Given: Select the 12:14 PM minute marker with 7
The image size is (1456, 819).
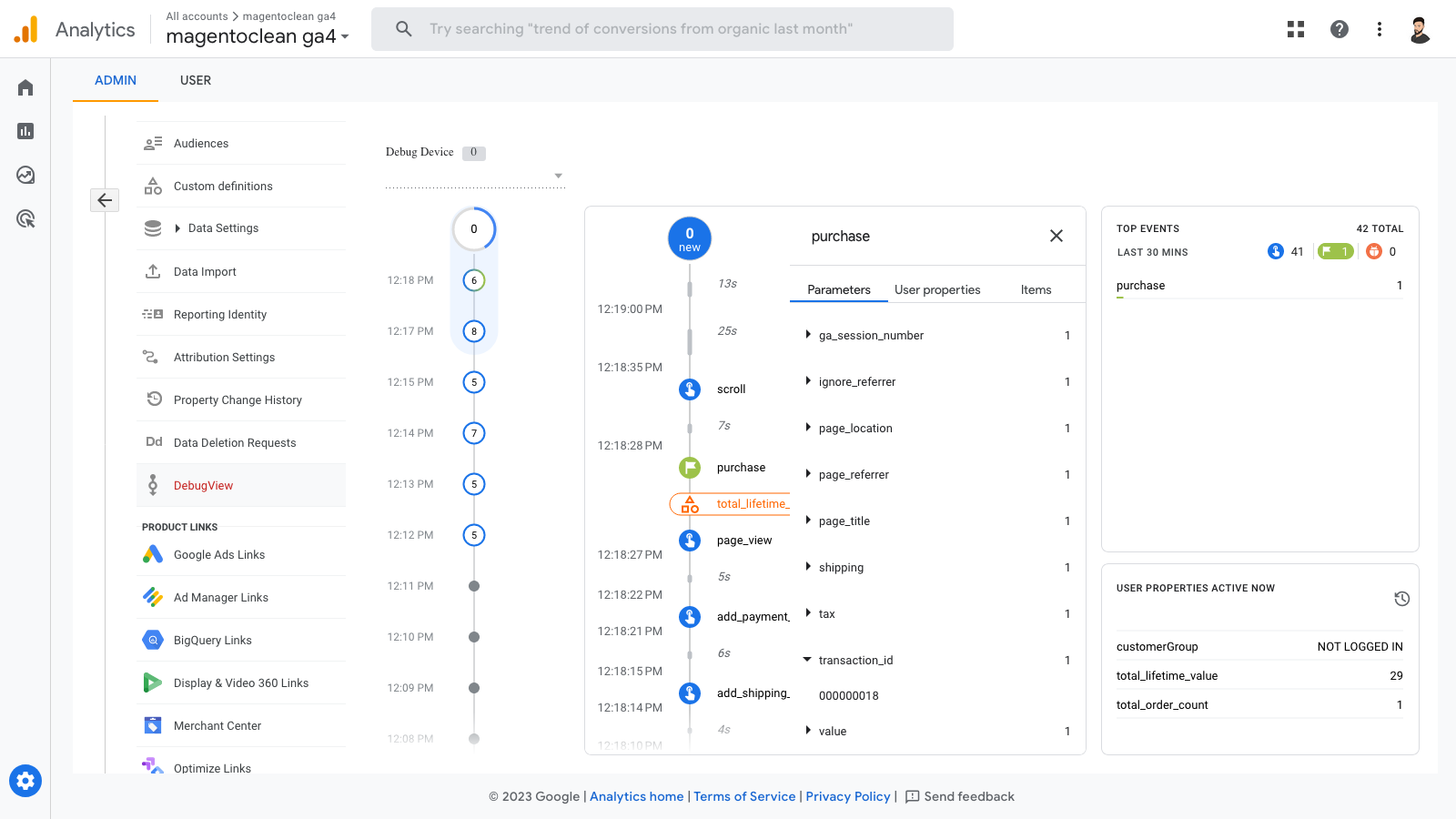Looking at the screenshot, I should [474, 433].
